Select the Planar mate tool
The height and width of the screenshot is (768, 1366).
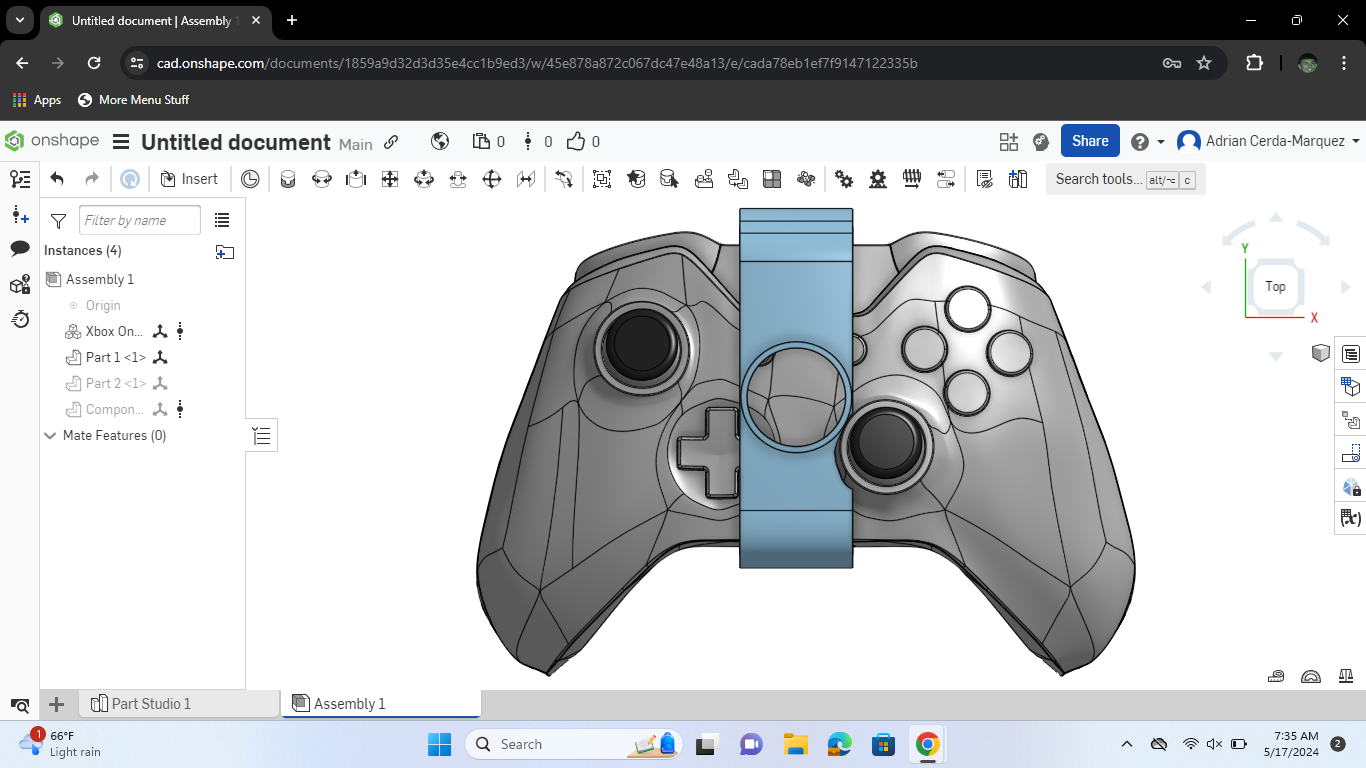[x=390, y=179]
